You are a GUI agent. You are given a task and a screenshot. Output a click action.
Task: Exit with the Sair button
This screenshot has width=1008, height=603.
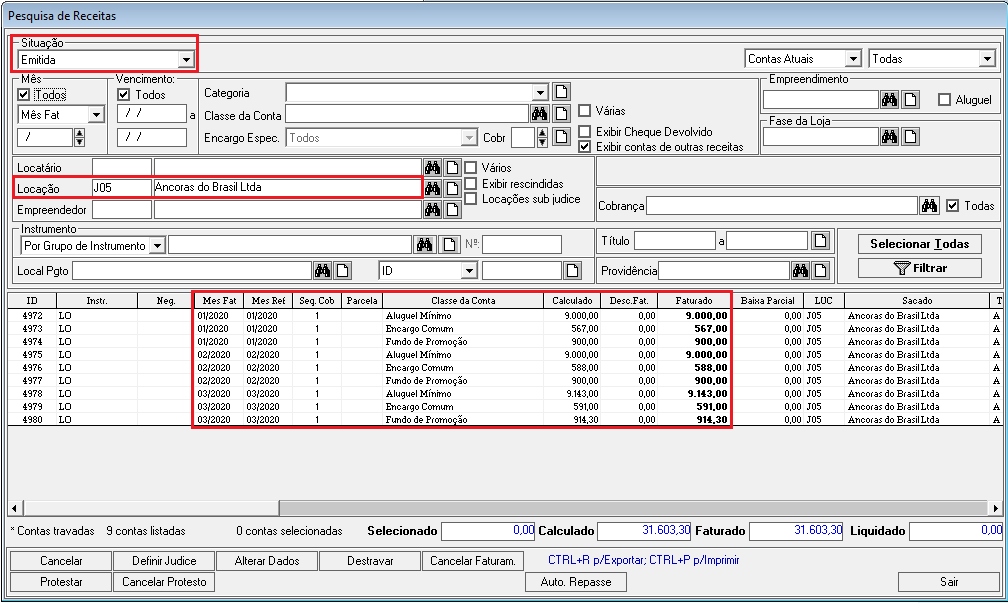point(949,582)
